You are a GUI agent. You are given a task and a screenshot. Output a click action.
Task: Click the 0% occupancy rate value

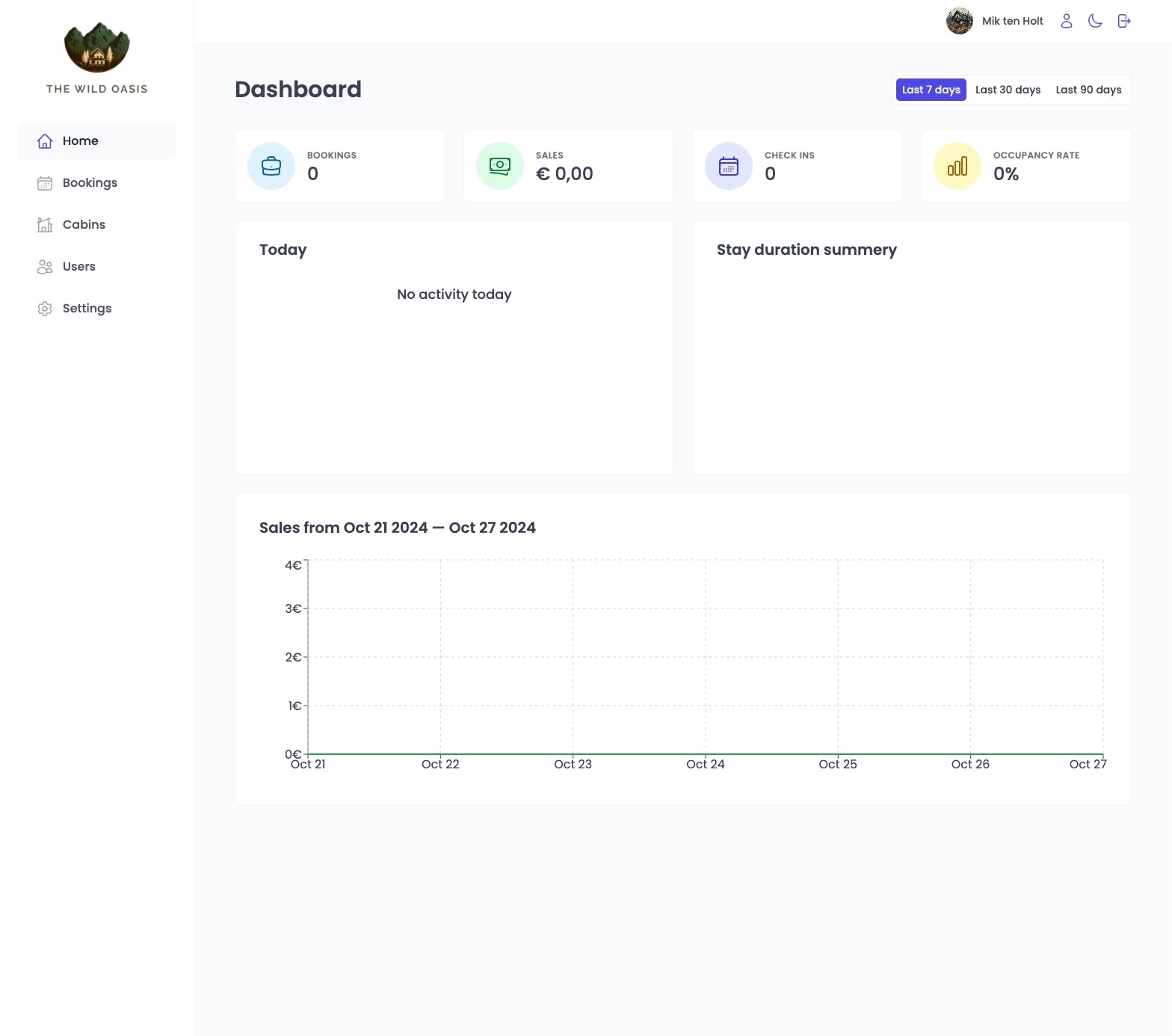1006,174
